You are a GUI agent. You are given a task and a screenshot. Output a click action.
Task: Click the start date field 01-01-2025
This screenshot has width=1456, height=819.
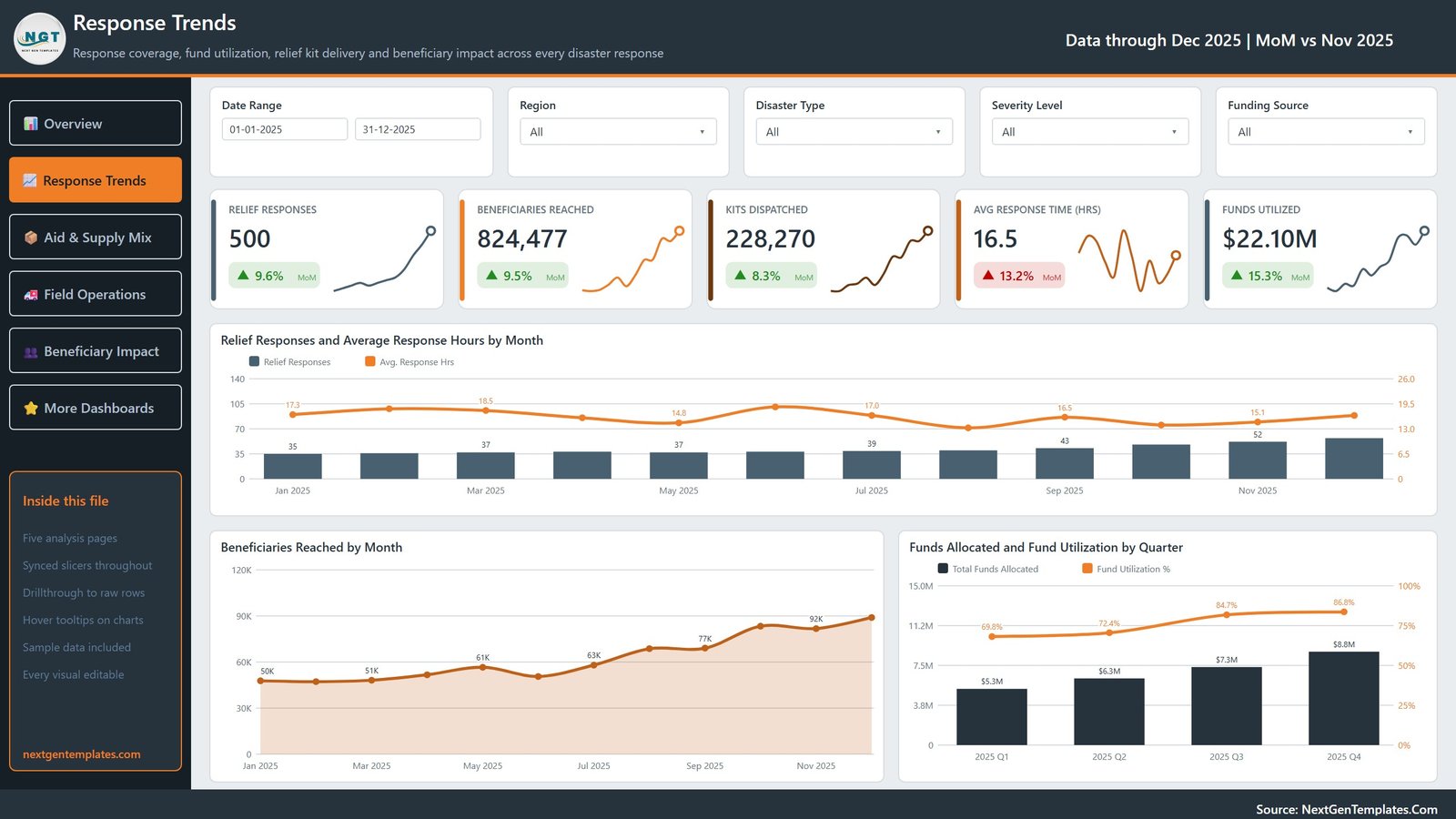coord(285,129)
